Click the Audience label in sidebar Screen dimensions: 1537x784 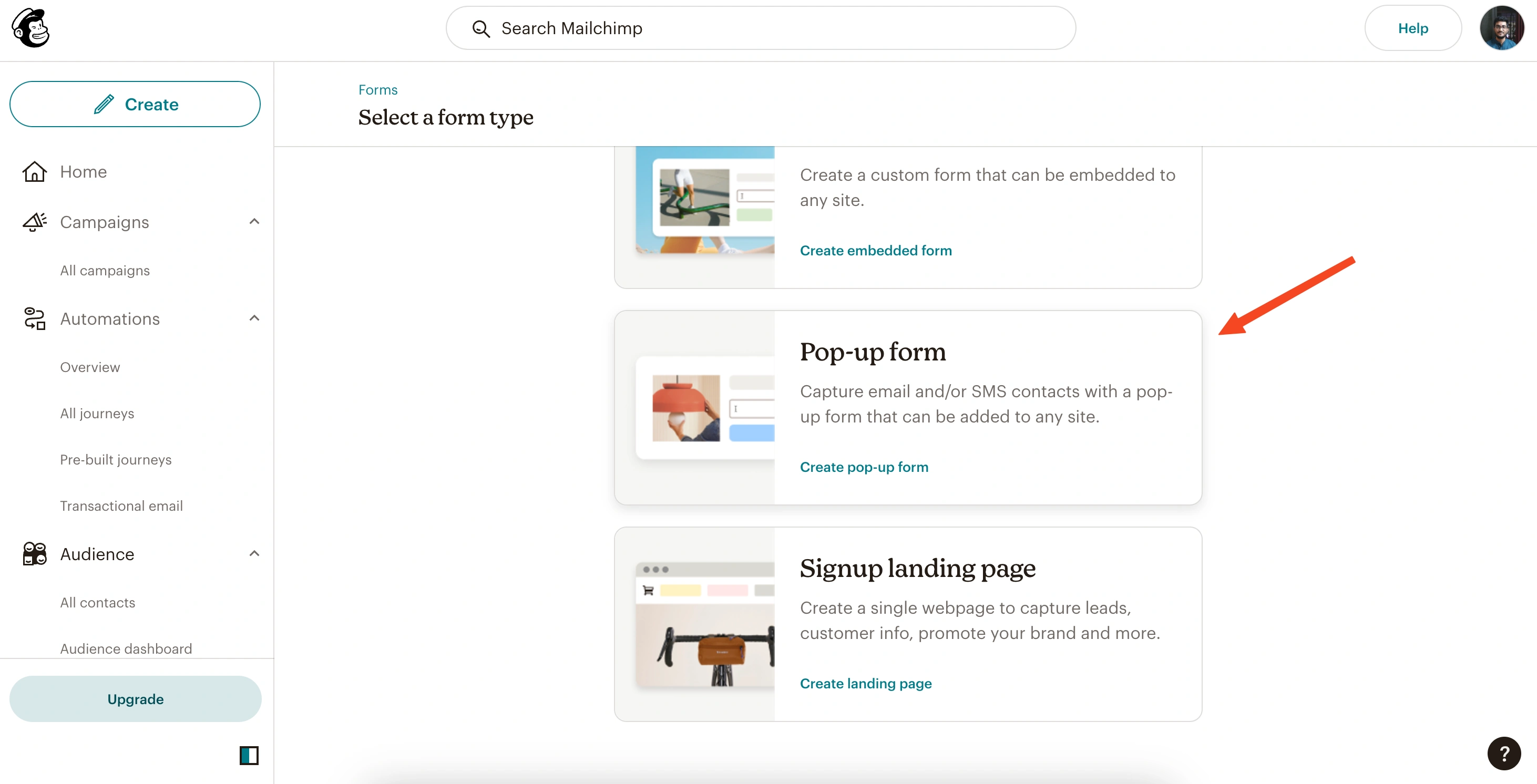click(97, 554)
